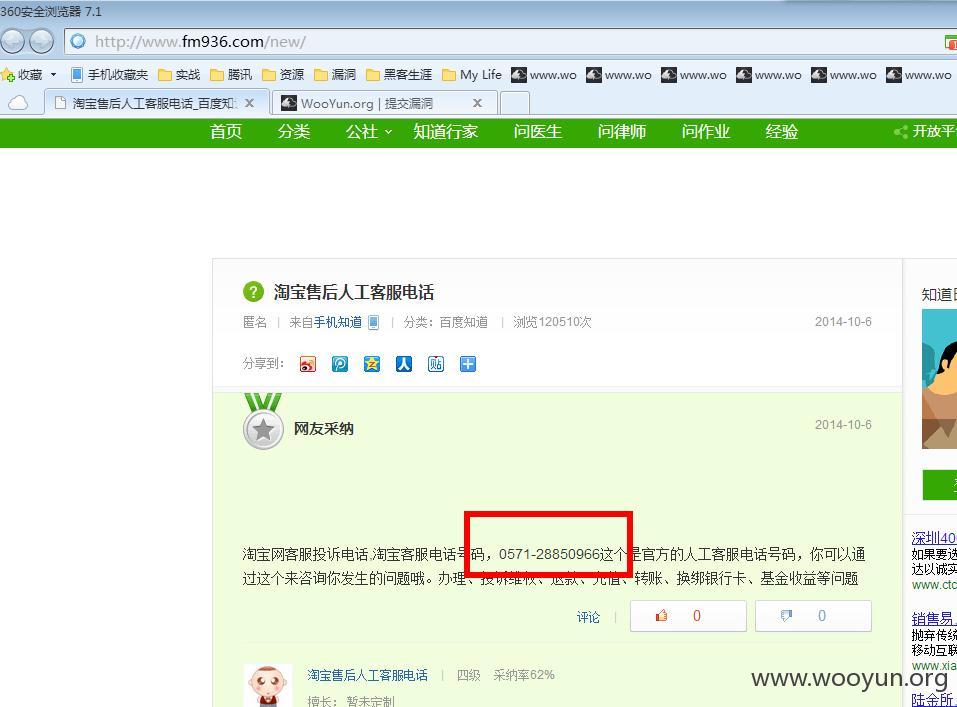The width and height of the screenshot is (957, 707).
Task: Open a new blank tab button
Action: pos(515,103)
